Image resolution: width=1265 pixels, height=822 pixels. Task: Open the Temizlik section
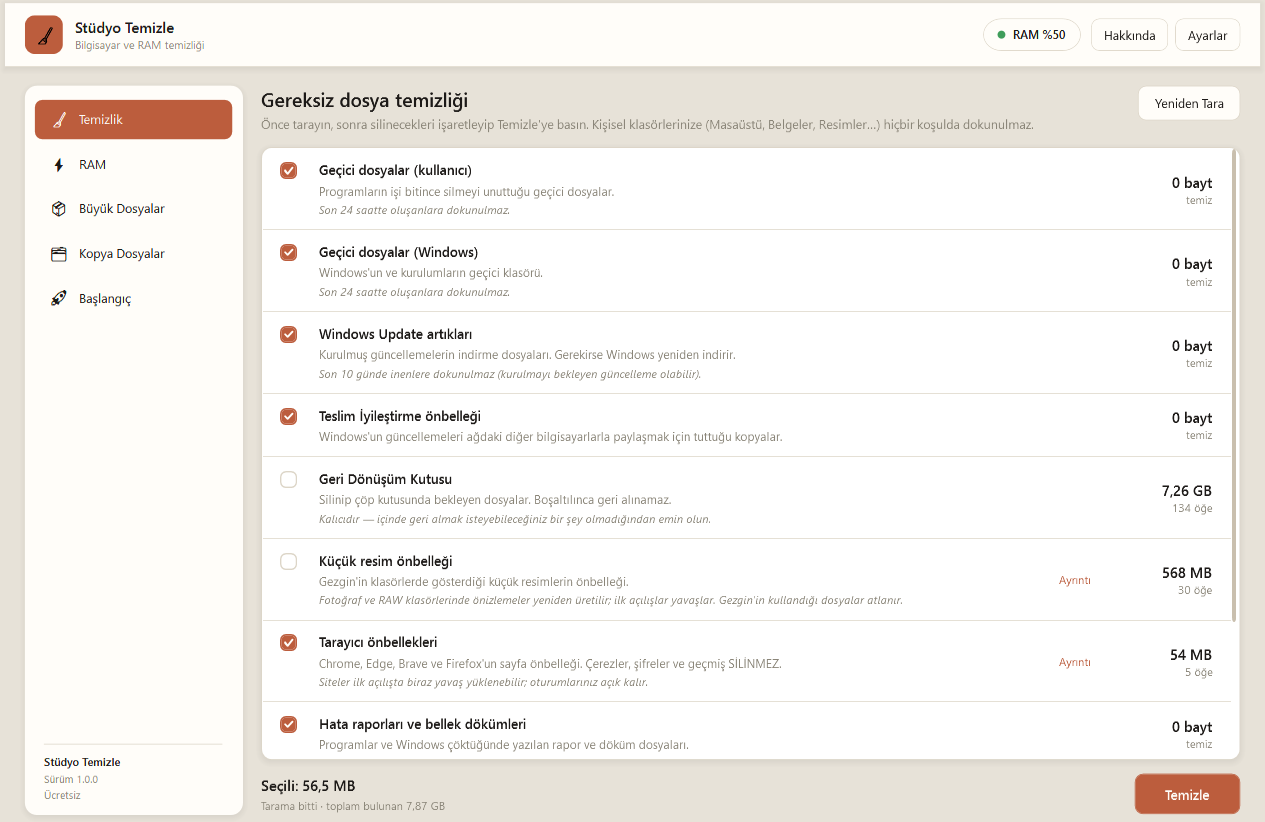(133, 120)
